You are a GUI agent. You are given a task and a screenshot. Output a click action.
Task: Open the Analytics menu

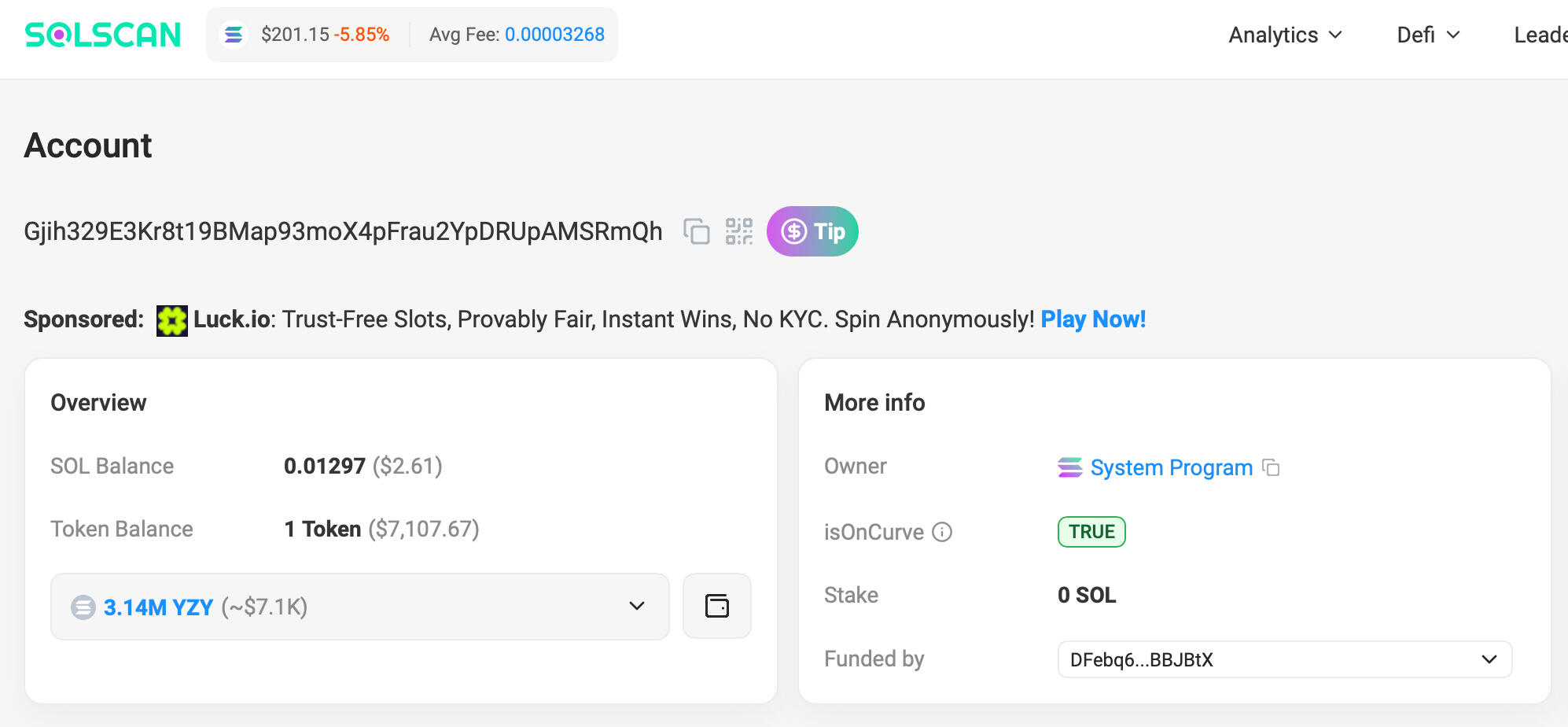coord(1285,35)
